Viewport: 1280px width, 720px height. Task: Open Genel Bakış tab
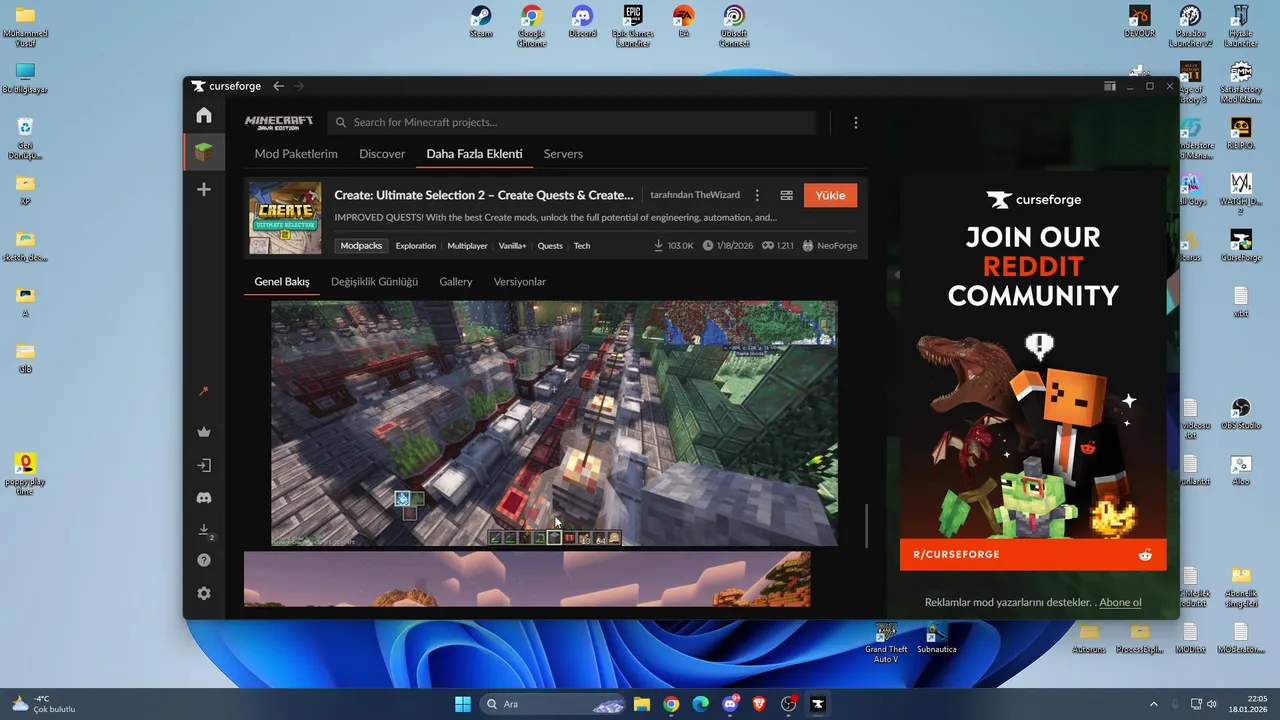282,282
